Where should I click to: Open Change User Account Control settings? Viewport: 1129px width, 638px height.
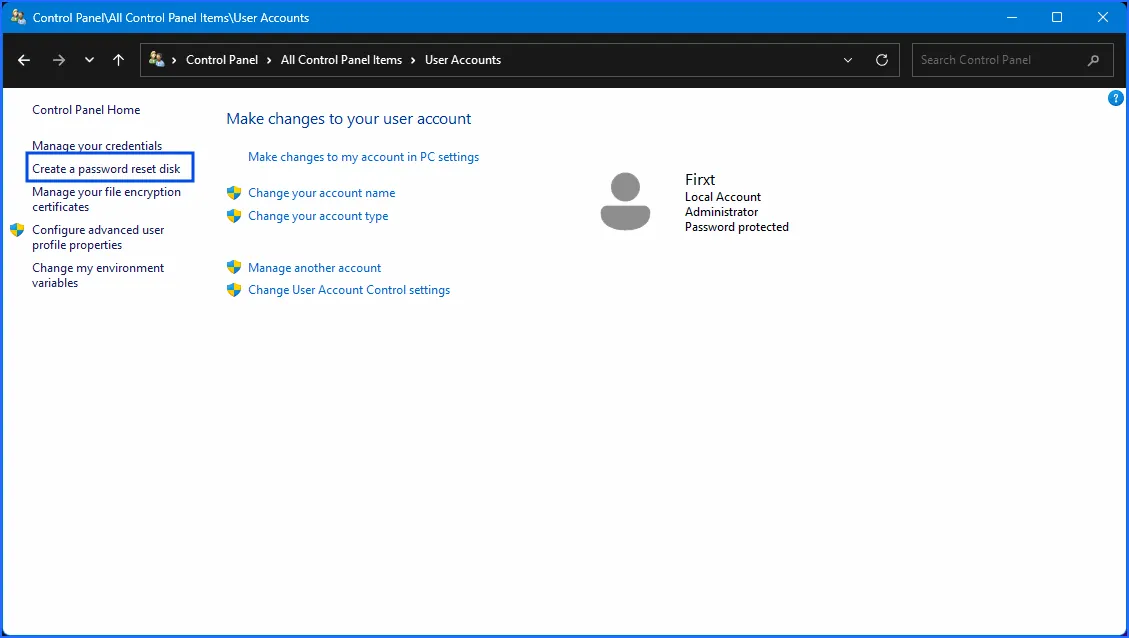(349, 290)
